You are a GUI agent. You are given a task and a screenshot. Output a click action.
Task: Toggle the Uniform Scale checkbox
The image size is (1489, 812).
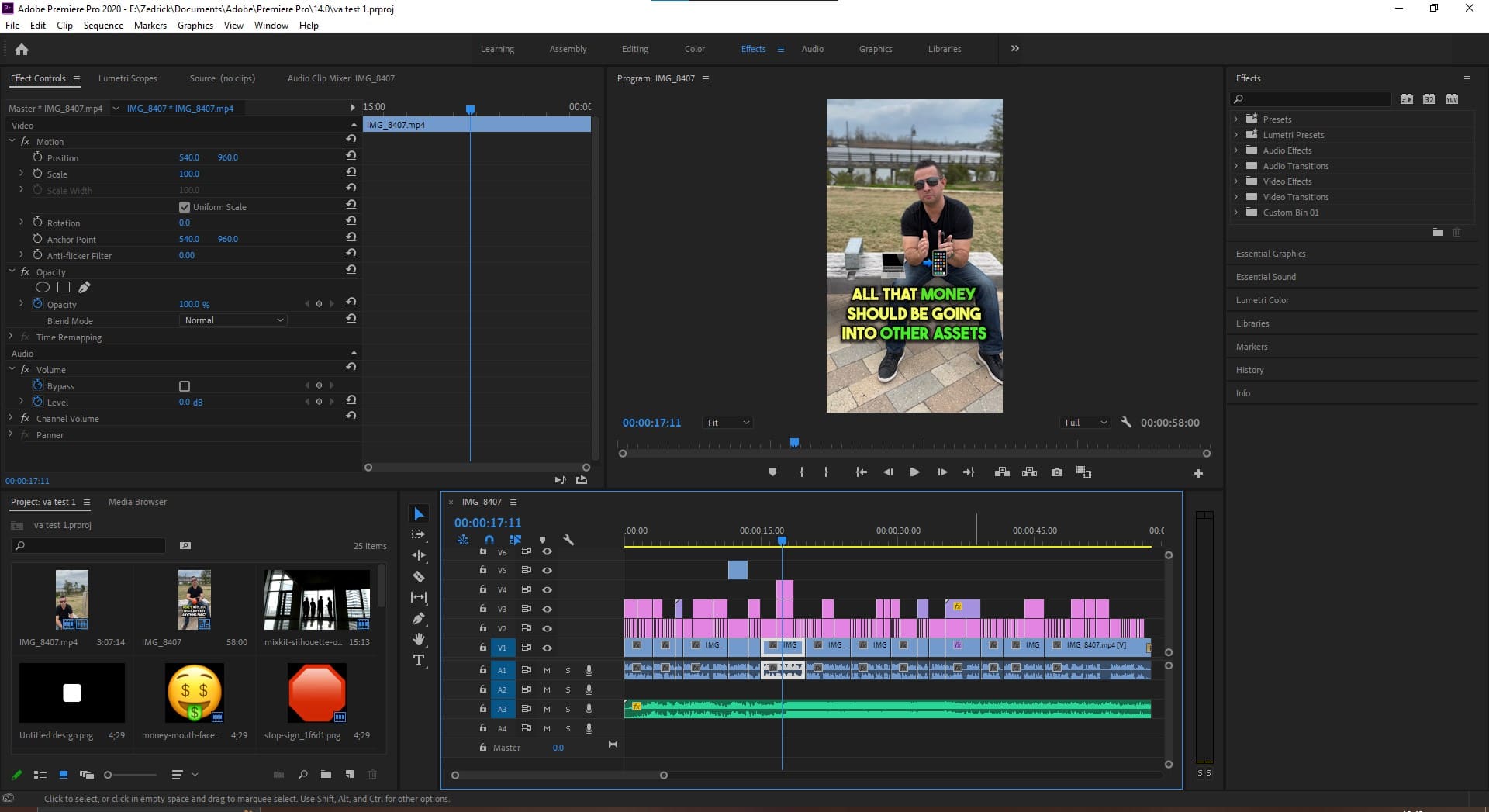185,207
